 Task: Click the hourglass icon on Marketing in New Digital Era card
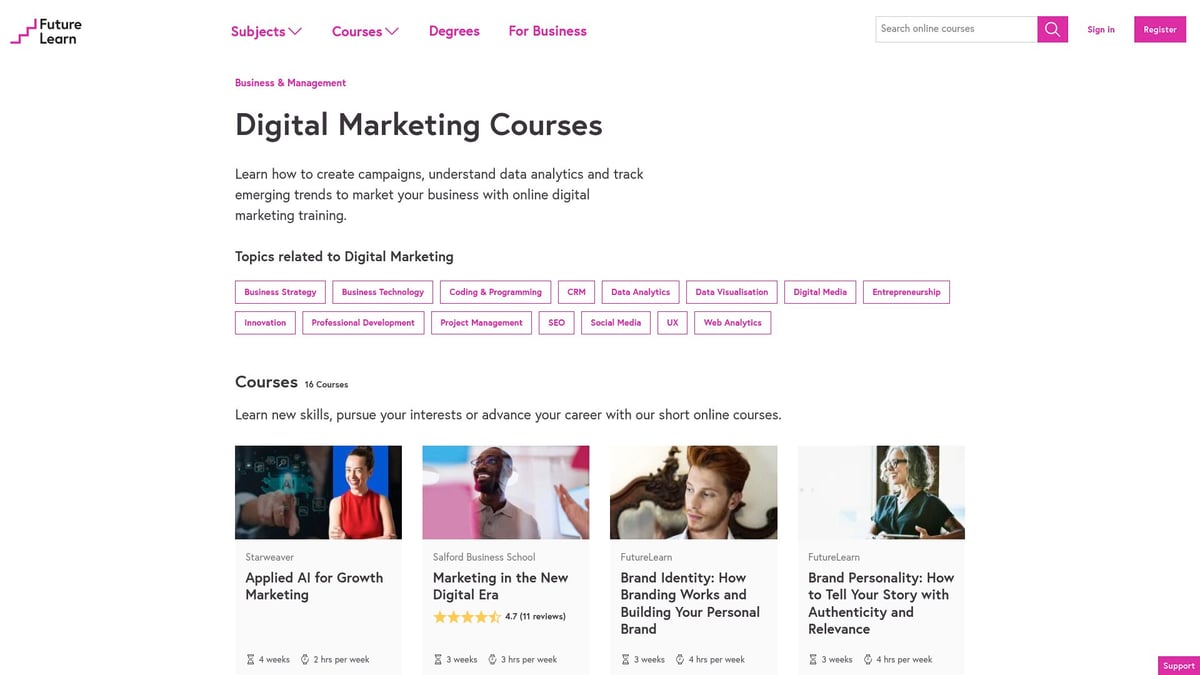[x=438, y=660]
